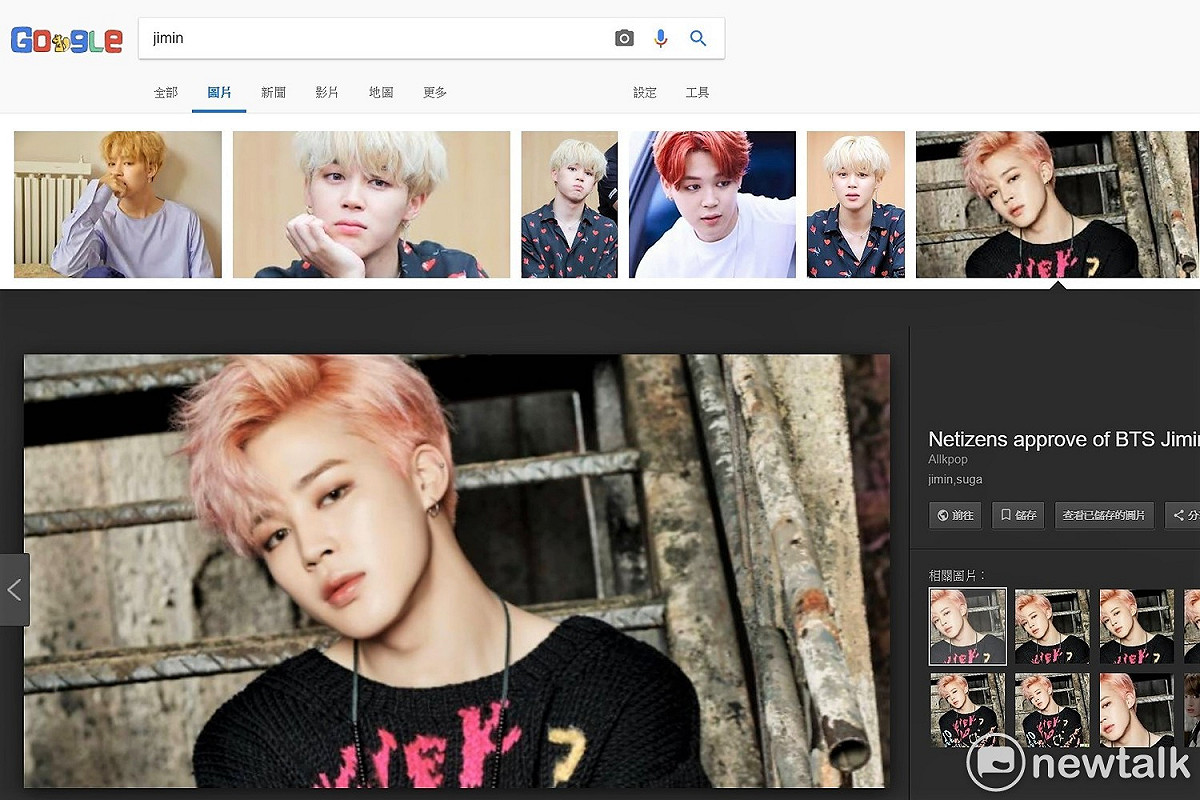Open red-haired white t-shirt thumbnail
Viewport: 1200px width, 800px height.
(712, 204)
